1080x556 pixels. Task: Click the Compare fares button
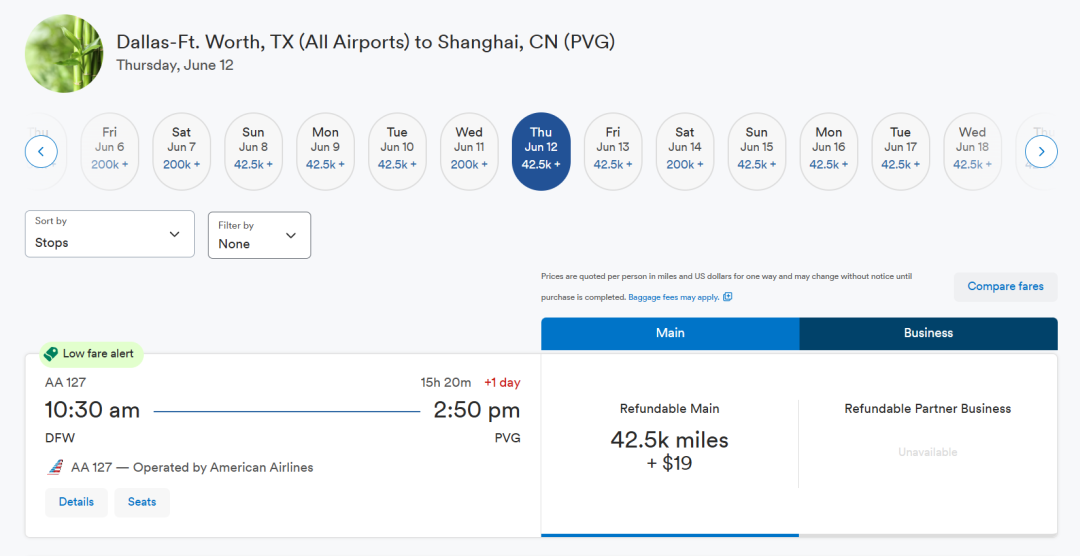click(x=1006, y=287)
